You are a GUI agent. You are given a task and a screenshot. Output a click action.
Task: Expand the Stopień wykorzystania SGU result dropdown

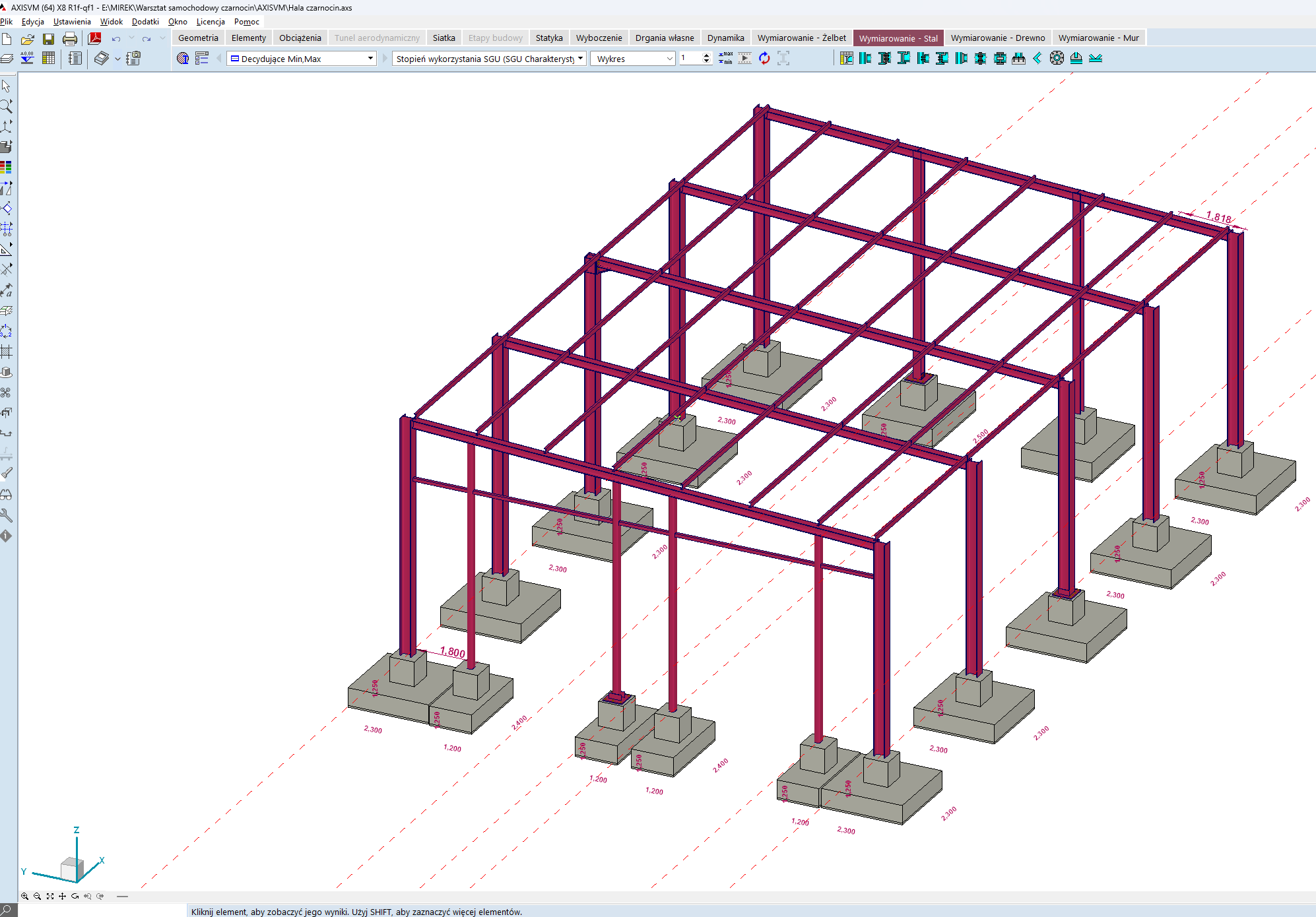click(580, 58)
